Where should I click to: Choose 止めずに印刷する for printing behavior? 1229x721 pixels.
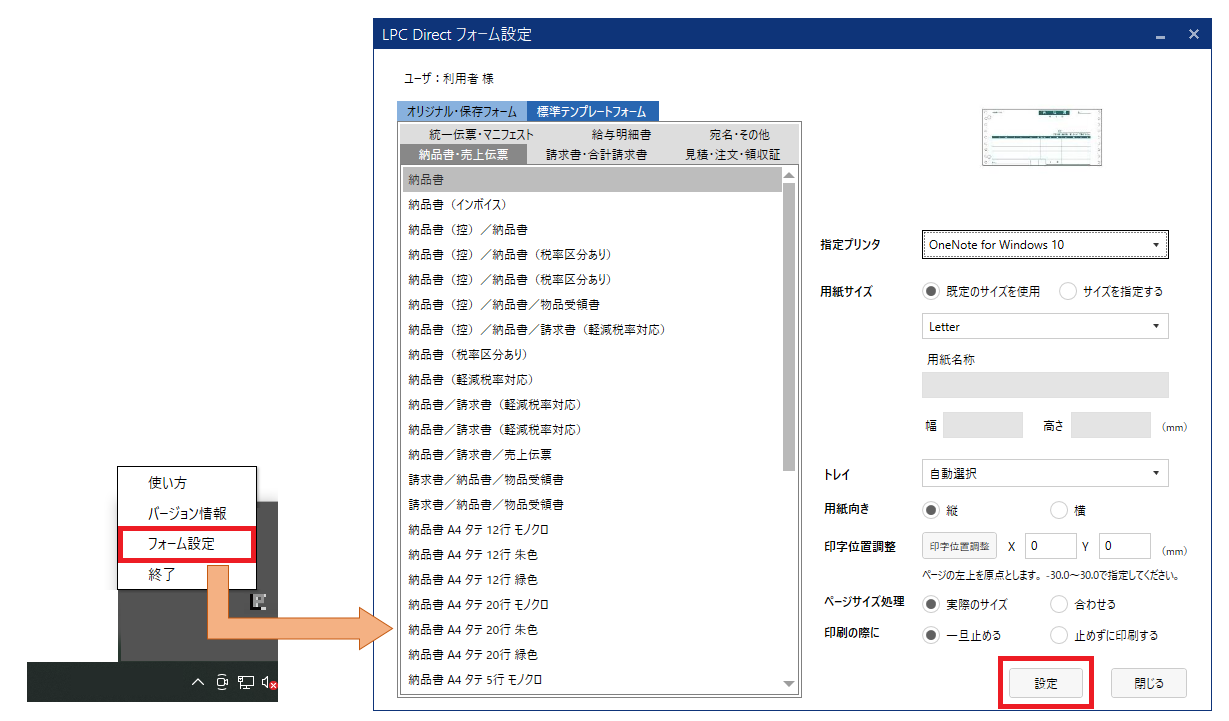(1057, 635)
